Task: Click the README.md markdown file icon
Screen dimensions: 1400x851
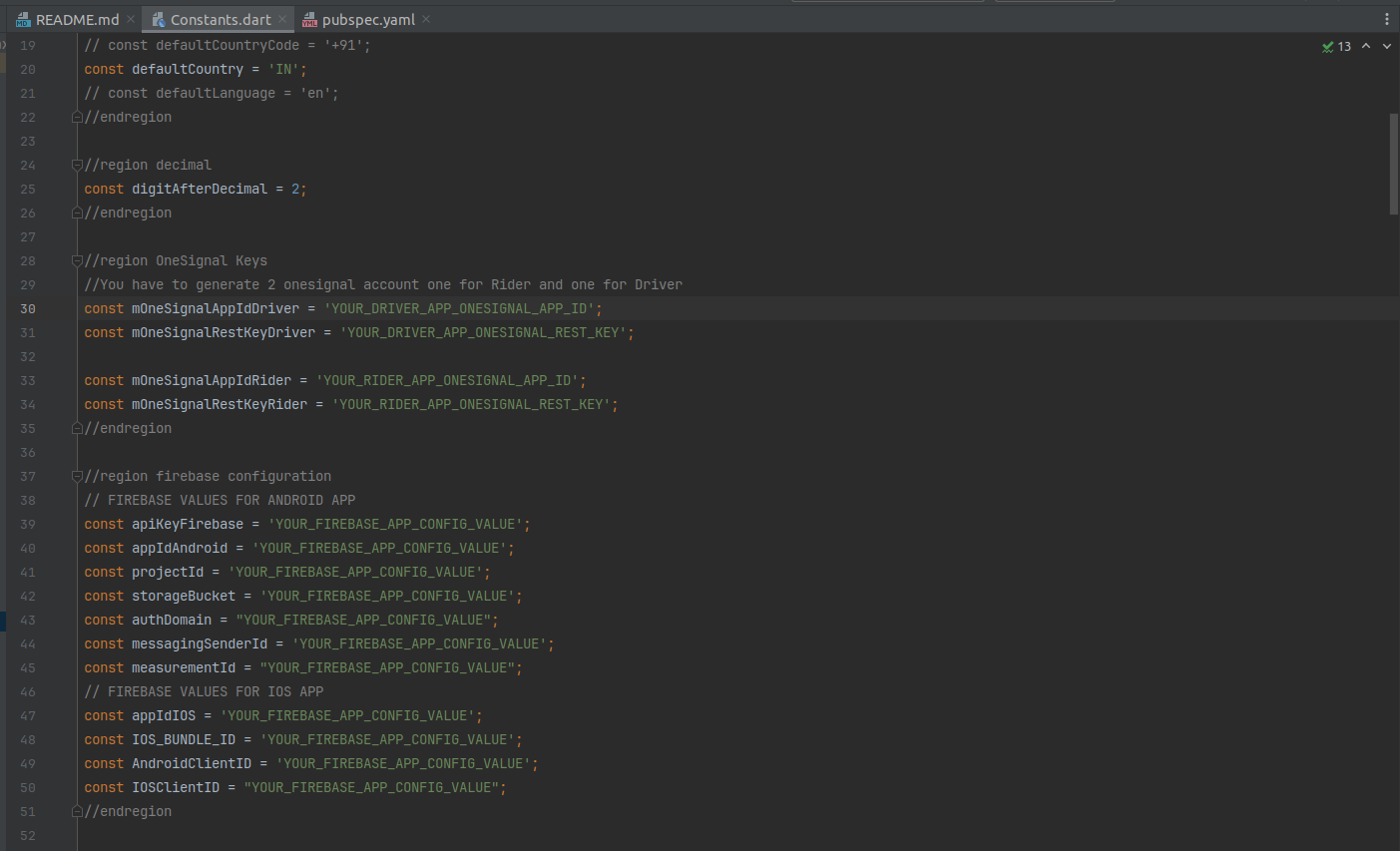Action: tap(23, 20)
